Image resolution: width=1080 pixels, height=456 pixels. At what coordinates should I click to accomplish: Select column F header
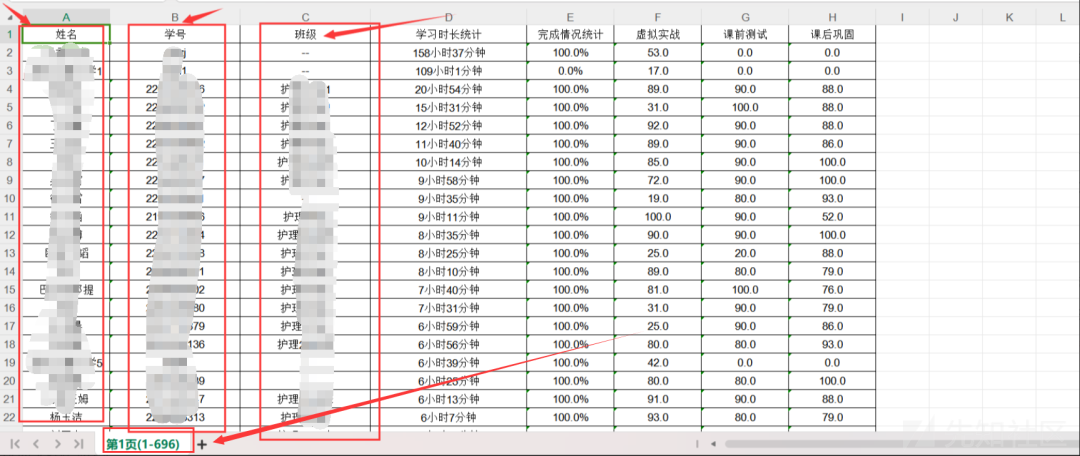658,17
